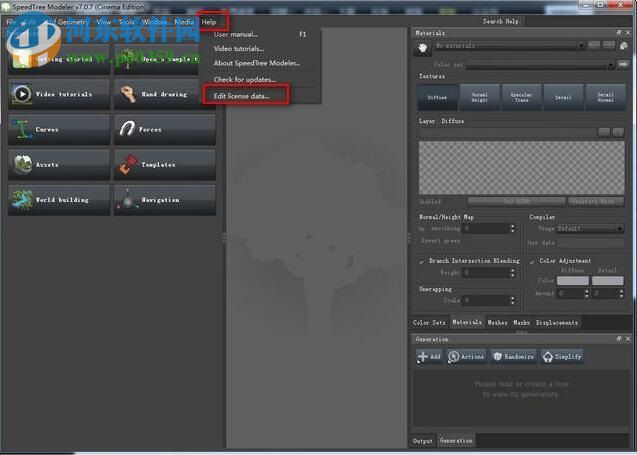The image size is (637, 455).
Task: Open the Forces magnet topic button
Action: (165, 130)
